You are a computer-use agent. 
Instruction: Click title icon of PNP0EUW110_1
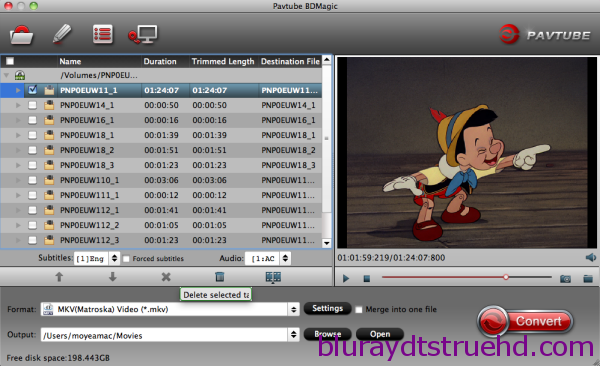tap(49, 180)
